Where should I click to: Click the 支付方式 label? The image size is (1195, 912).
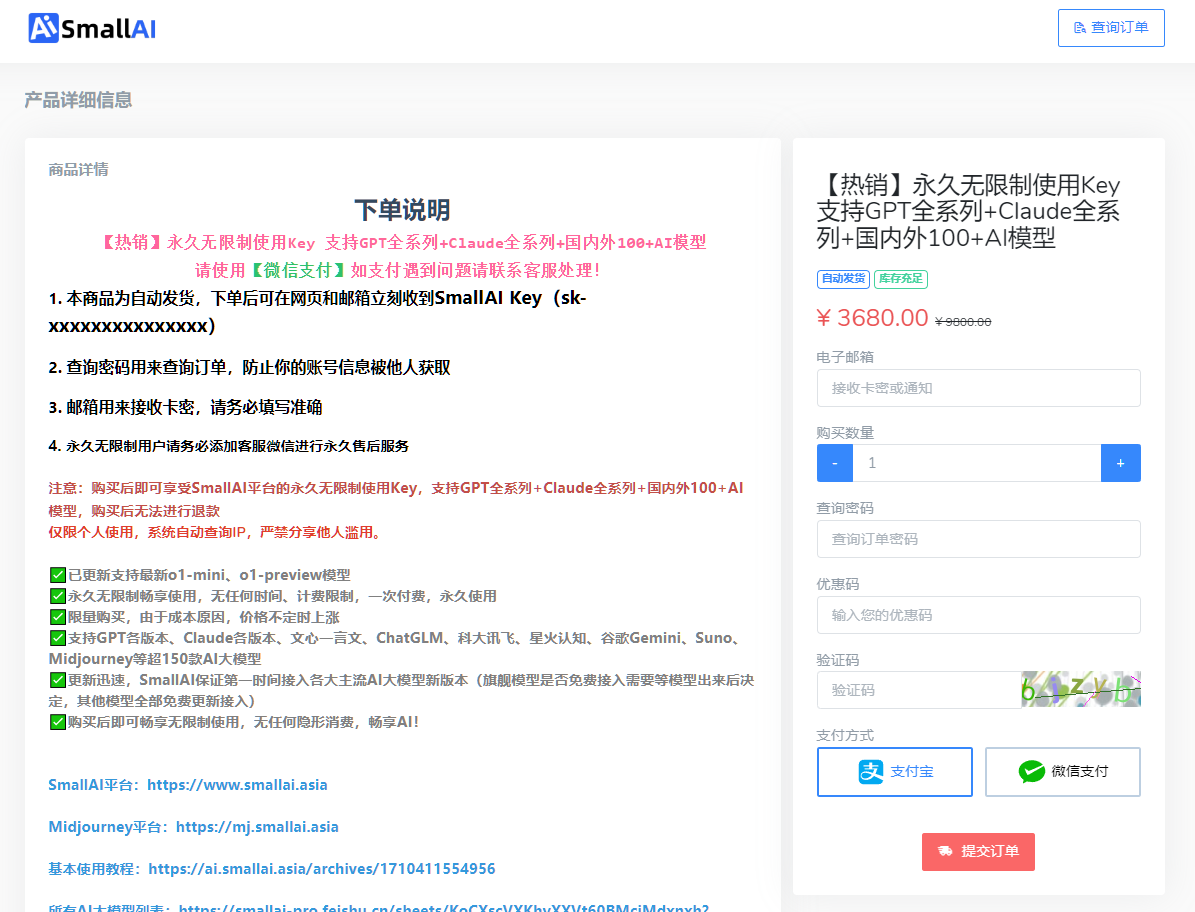pos(845,735)
